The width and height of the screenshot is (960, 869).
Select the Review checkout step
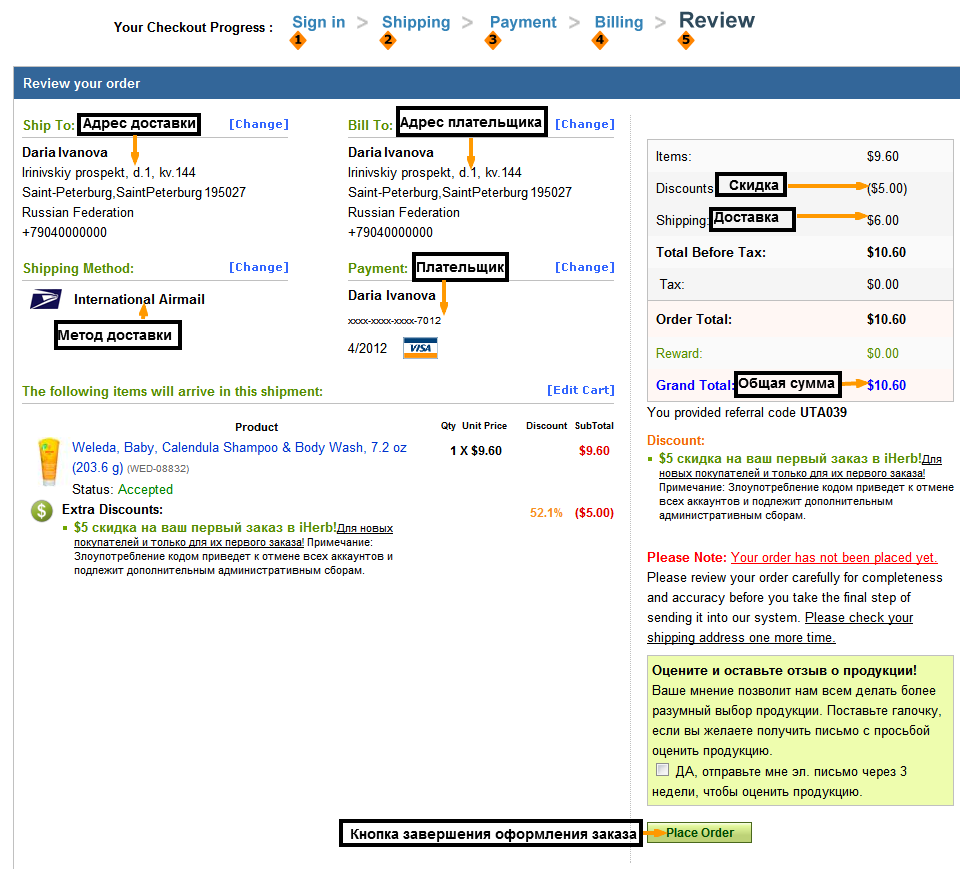(x=716, y=20)
